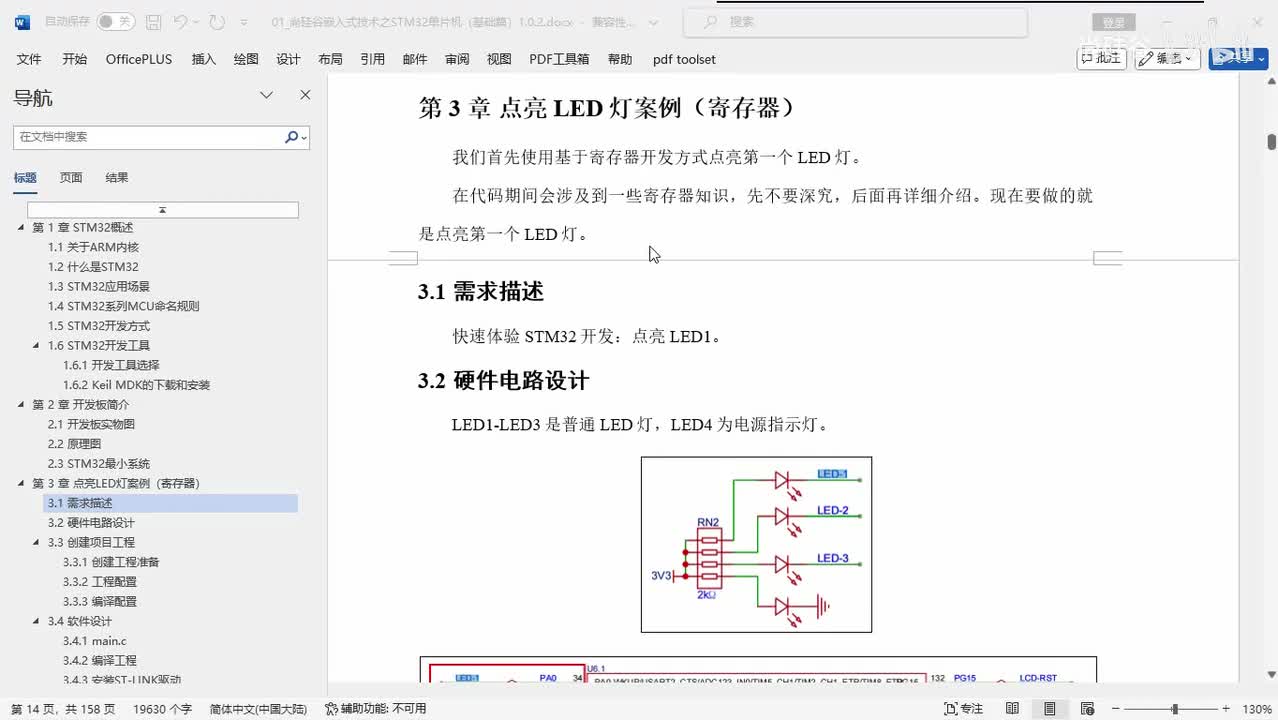Click the 在文档中搜索 input field
The image size is (1278, 720).
click(148, 137)
